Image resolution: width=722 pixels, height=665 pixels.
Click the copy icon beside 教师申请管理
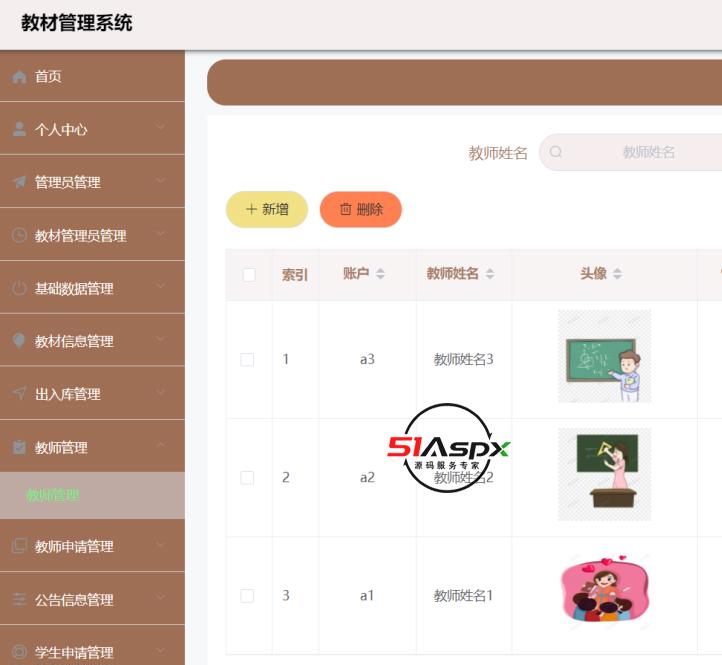[19, 546]
